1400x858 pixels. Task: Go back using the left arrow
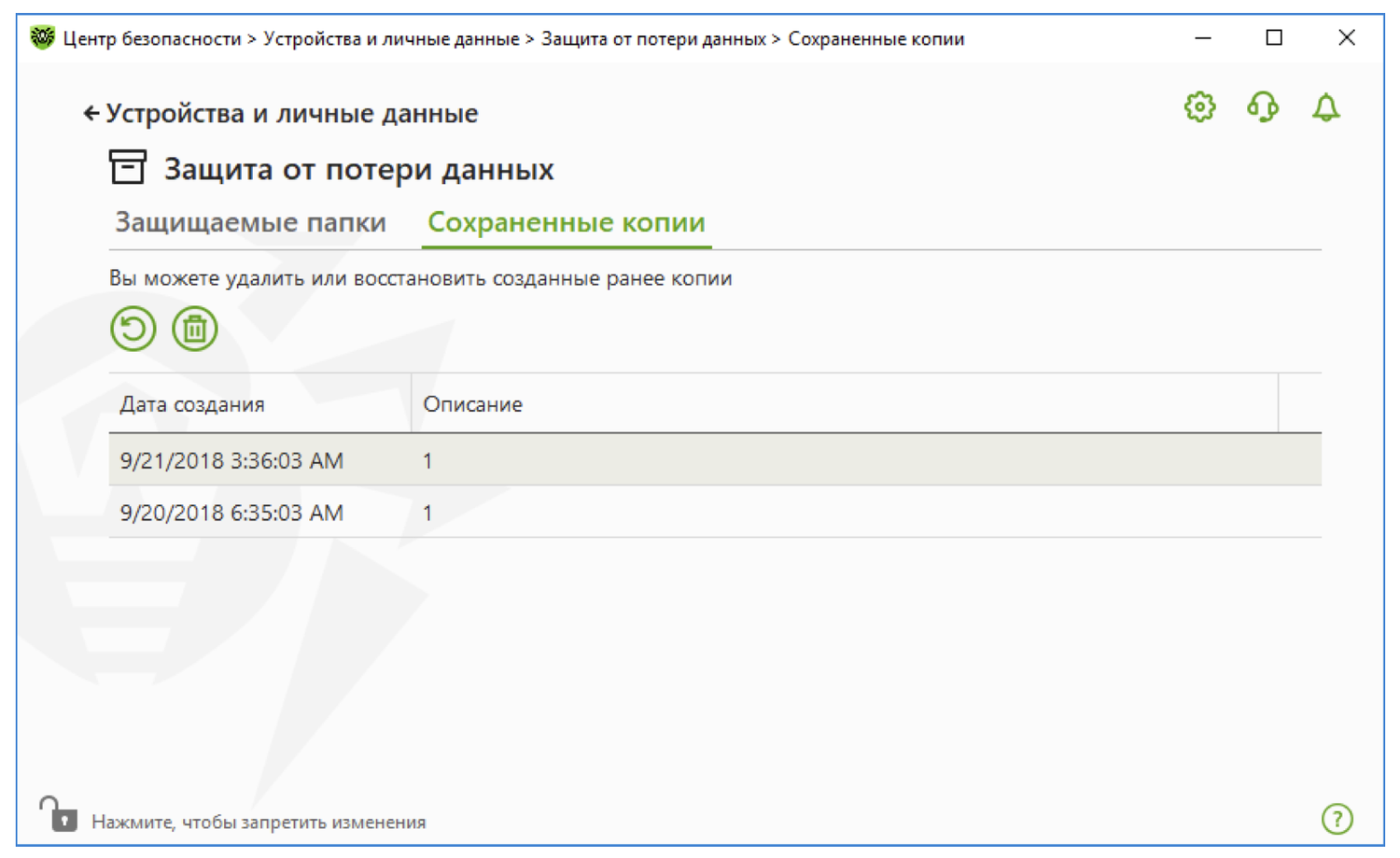(x=91, y=114)
